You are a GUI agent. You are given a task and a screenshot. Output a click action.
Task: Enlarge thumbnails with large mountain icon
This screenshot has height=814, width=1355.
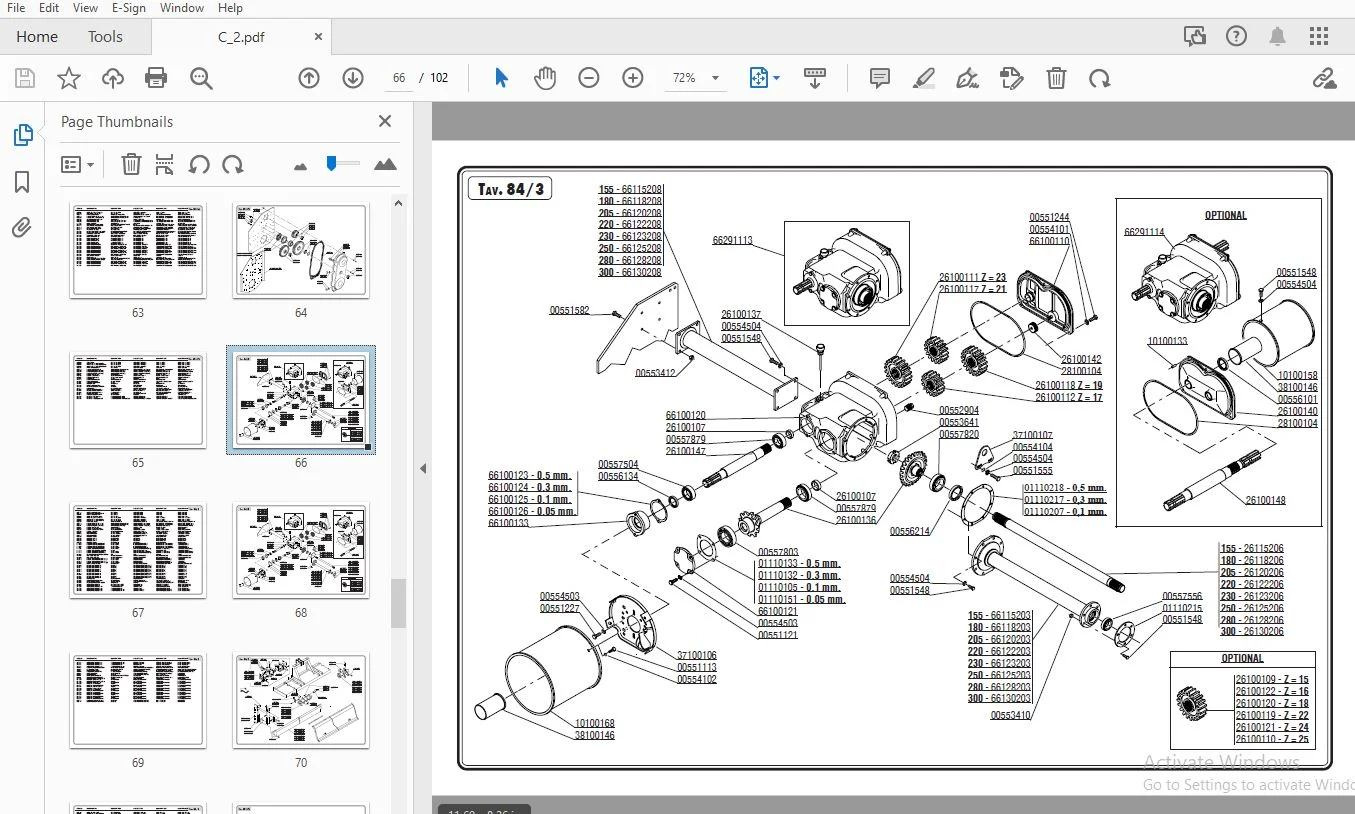point(385,165)
